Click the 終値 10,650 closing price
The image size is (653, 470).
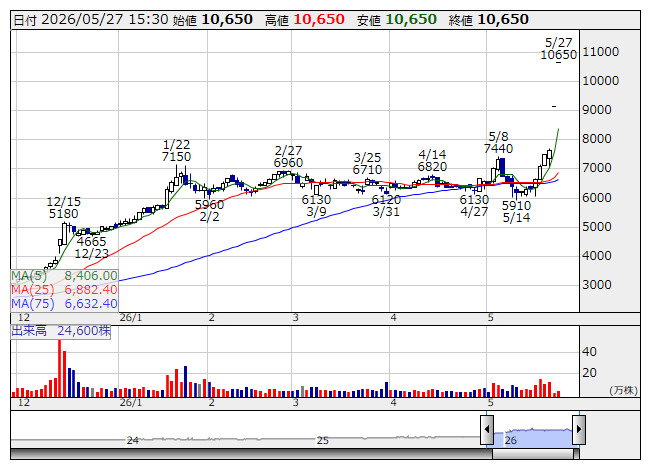click(x=489, y=20)
